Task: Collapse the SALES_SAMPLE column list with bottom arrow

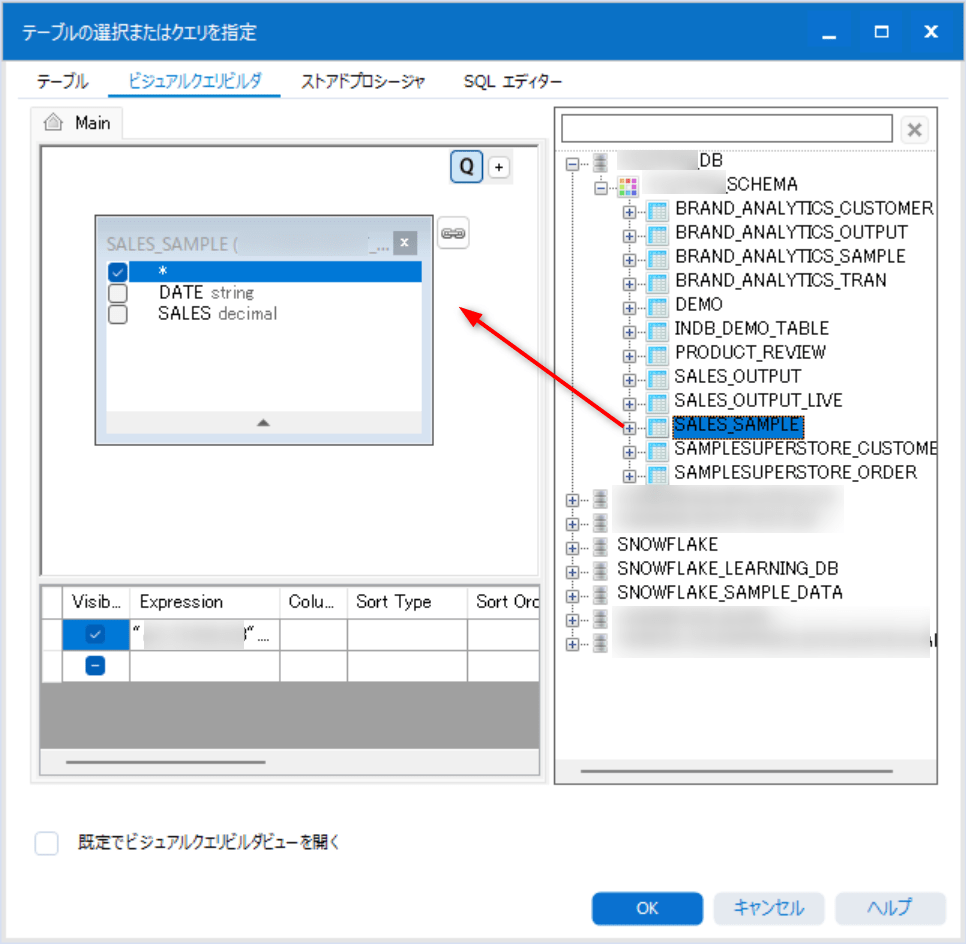Action: pos(263,423)
